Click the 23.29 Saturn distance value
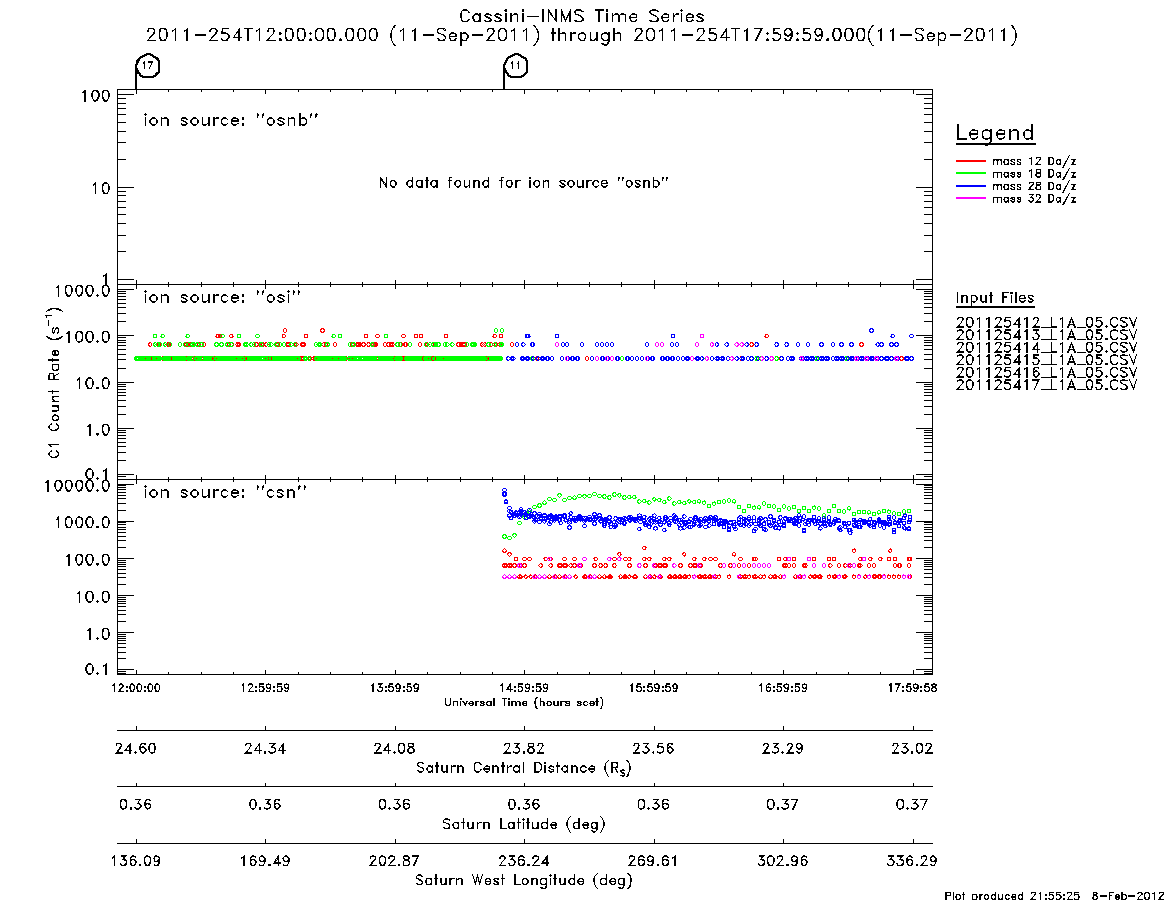The height and width of the screenshot is (900, 1165). [x=782, y=748]
